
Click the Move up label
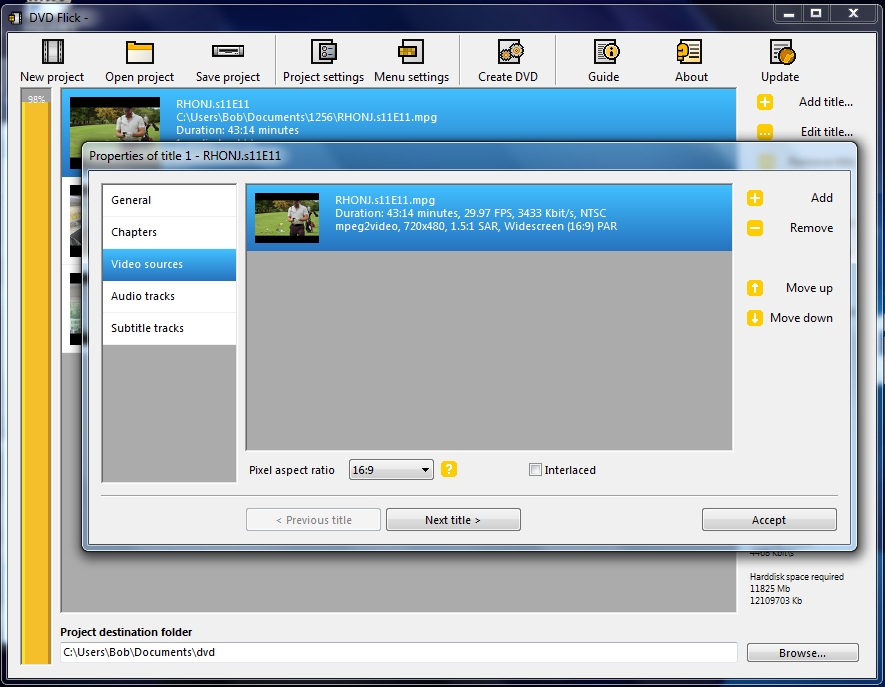pyautogui.click(x=809, y=288)
